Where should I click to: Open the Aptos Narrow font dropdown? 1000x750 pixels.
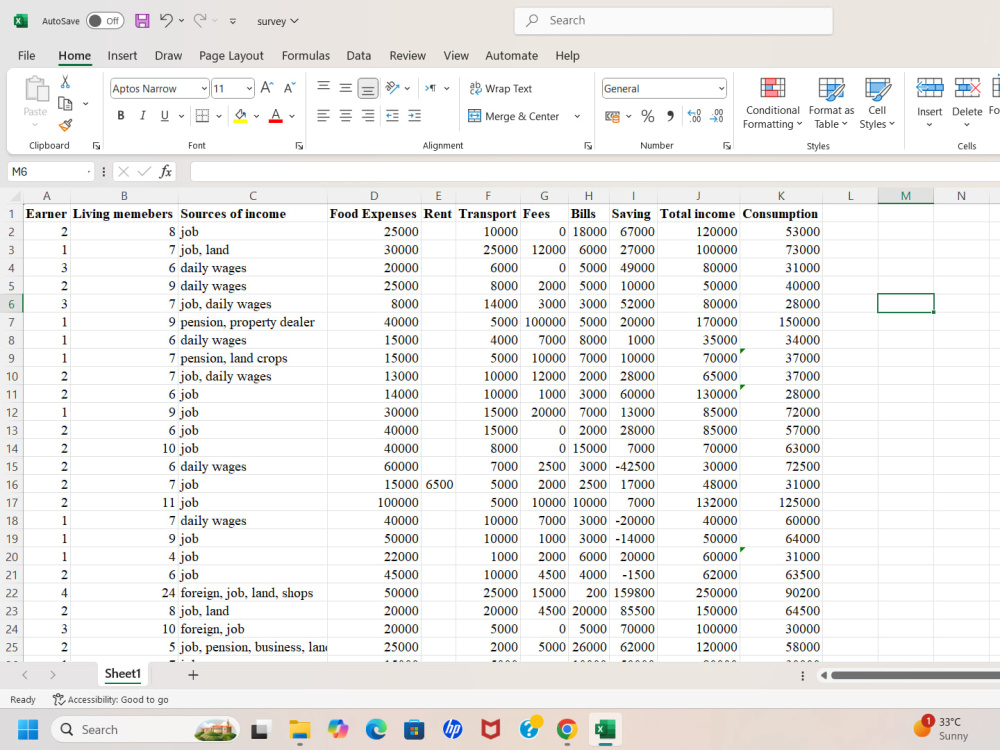point(203,89)
